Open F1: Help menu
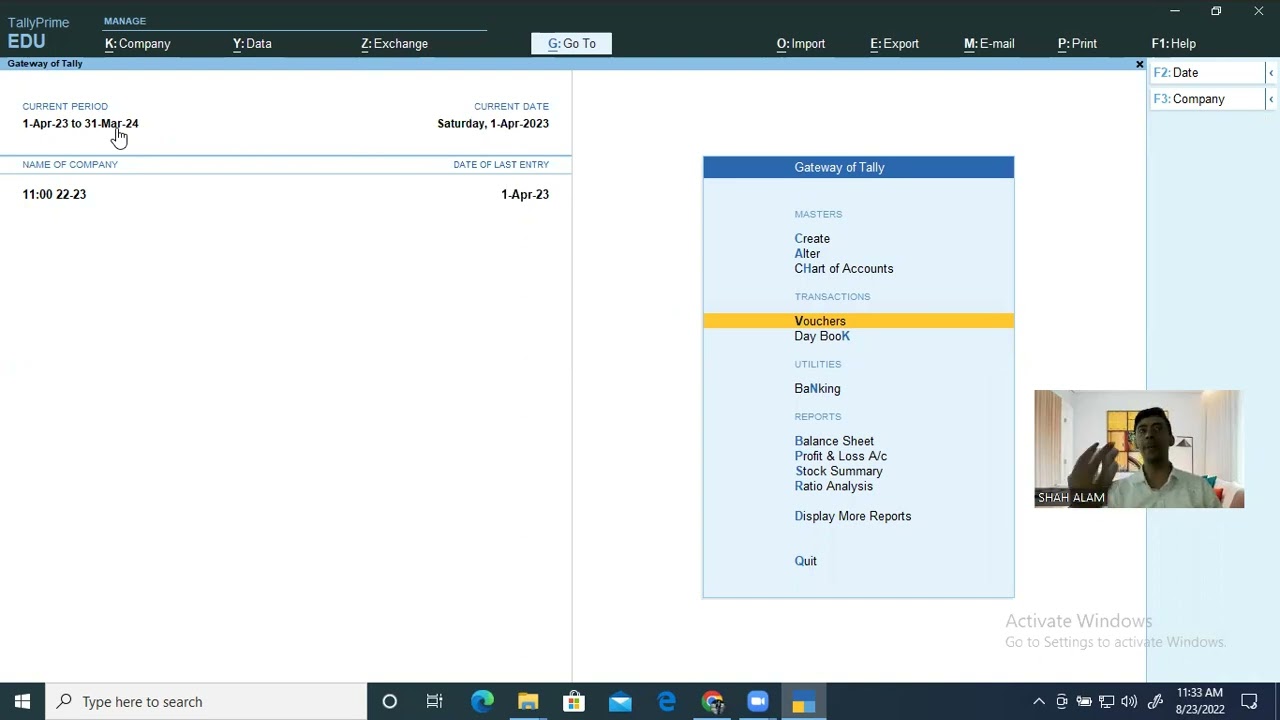Viewport: 1280px width, 720px height. point(1173,44)
